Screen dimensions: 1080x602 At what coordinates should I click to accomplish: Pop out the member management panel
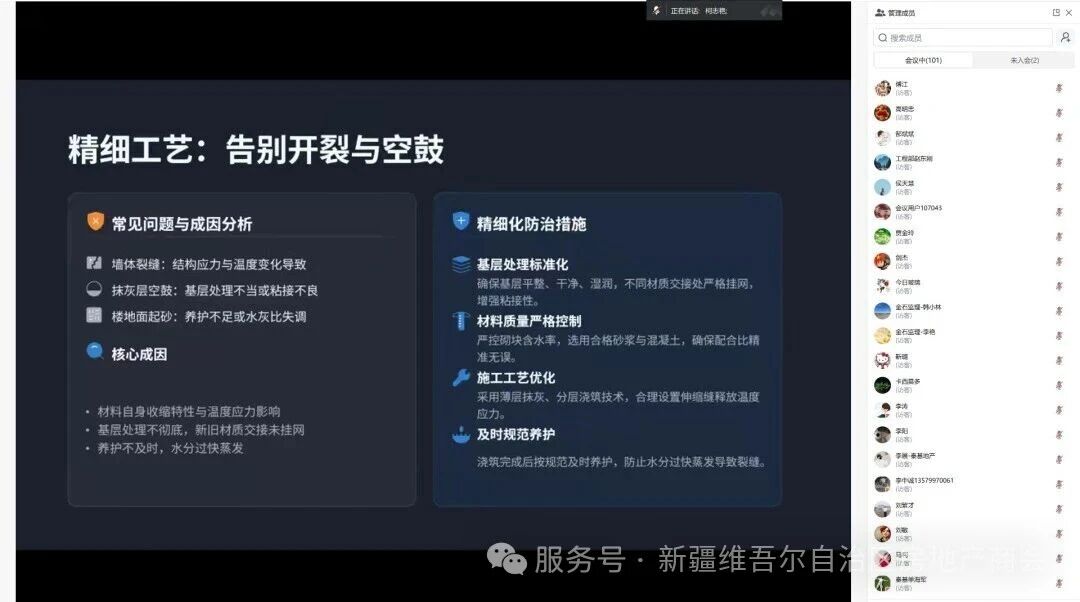[x=1056, y=12]
